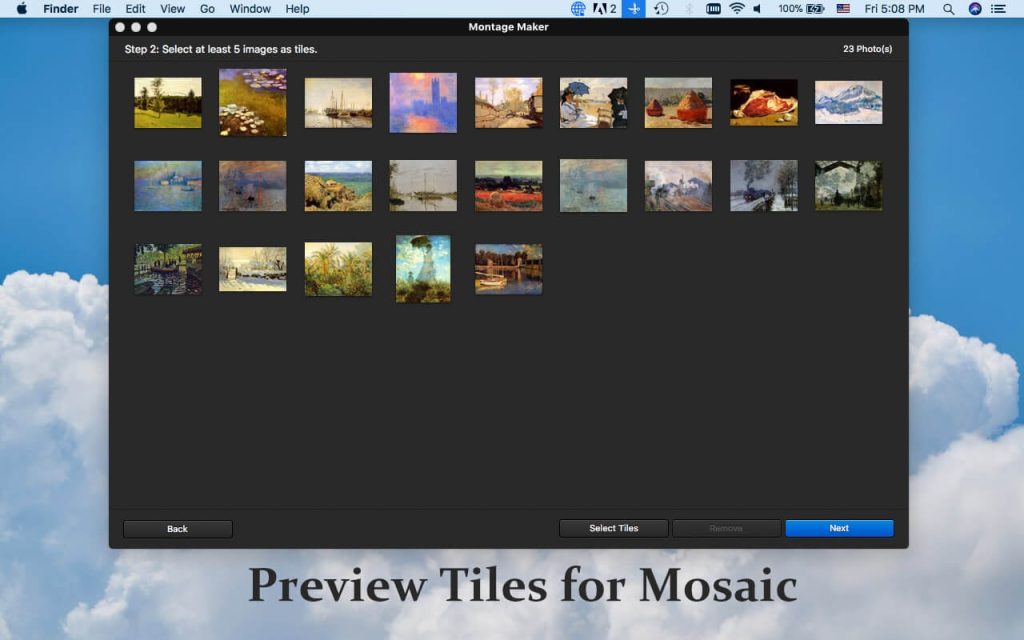Select the raw meat still life thumbnail
Screen dimensions: 1024x640
[x=763, y=102]
